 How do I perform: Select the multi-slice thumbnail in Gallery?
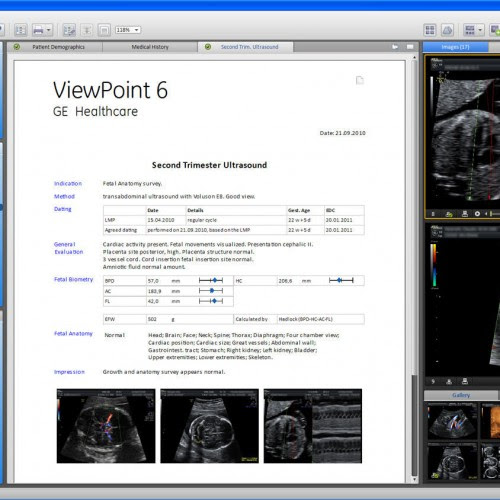point(491,462)
